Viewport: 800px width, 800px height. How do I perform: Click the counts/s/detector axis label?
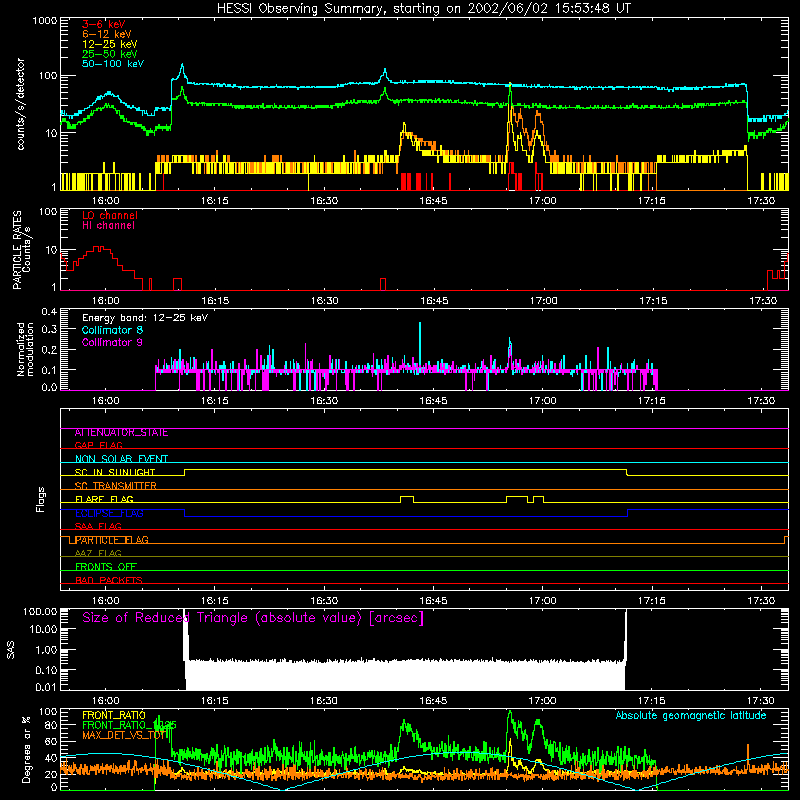tap(21, 104)
